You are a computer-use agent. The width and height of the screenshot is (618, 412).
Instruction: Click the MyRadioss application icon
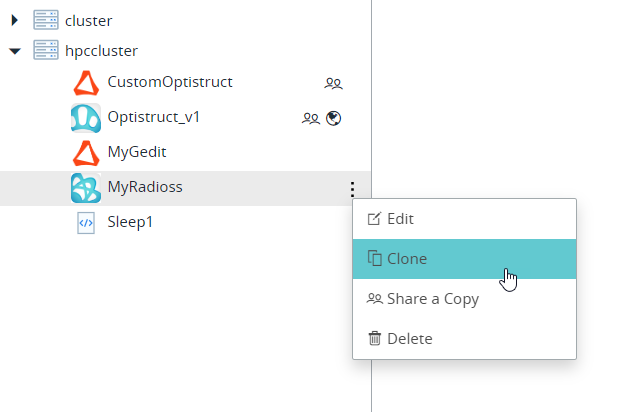87,188
